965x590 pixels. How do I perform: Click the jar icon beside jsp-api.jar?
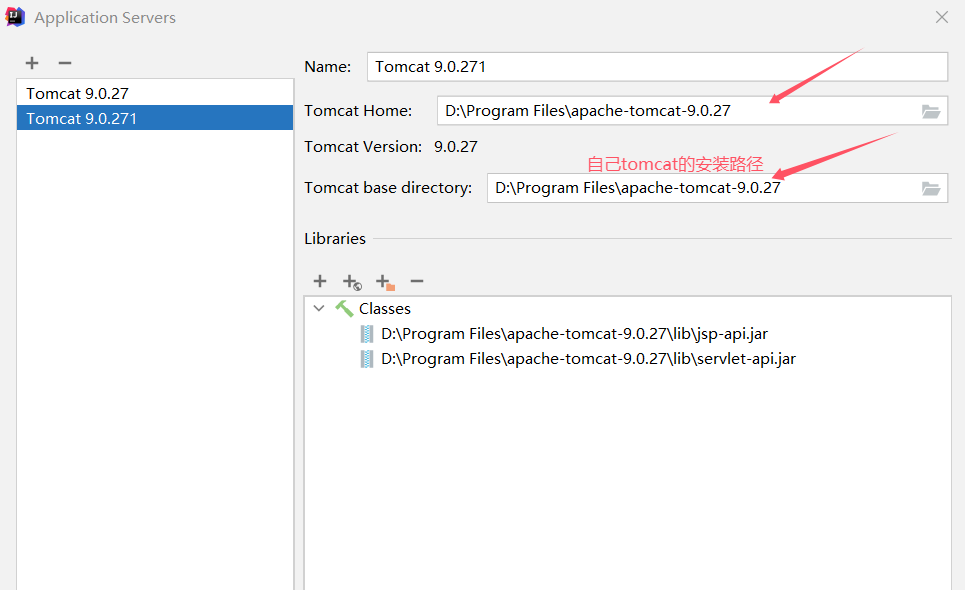pyautogui.click(x=367, y=334)
